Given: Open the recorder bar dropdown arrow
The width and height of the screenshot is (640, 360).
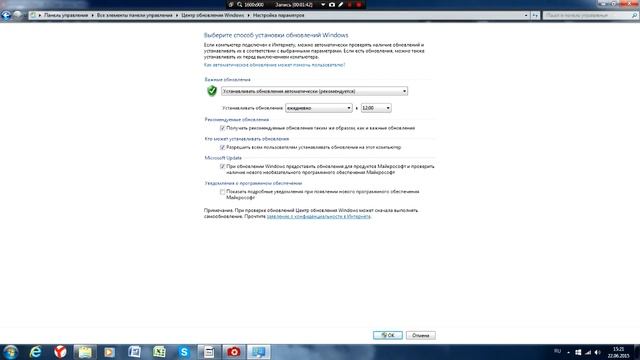Looking at the screenshot, I should (x=323, y=4).
